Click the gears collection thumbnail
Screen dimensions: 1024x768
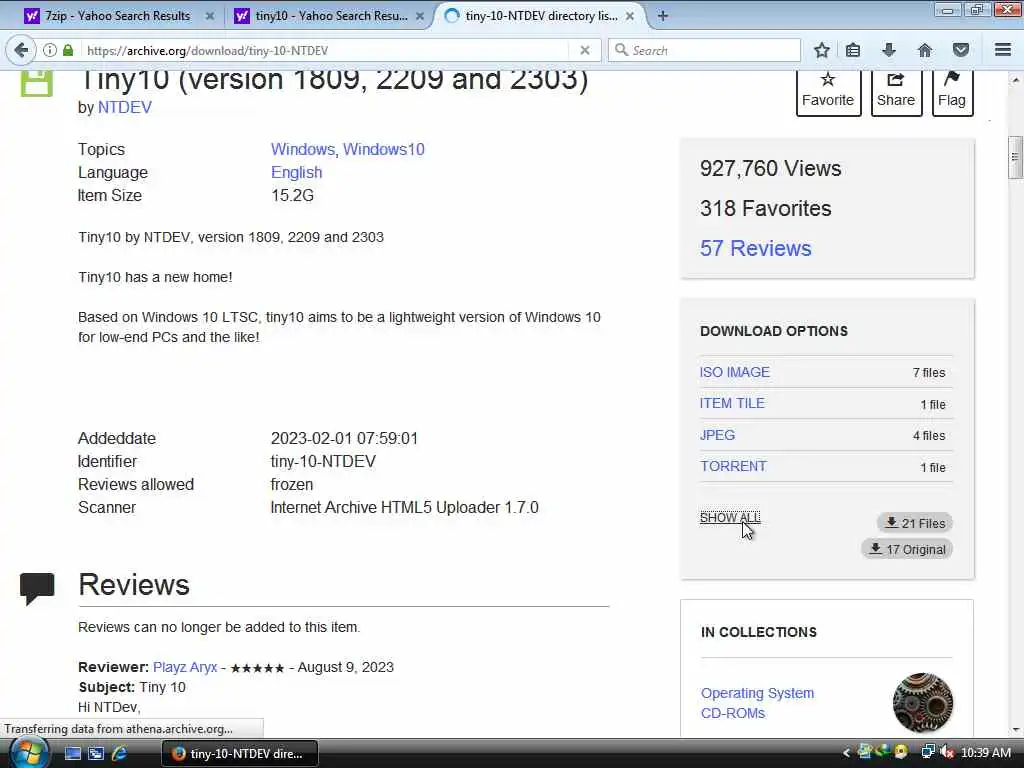[x=923, y=703]
